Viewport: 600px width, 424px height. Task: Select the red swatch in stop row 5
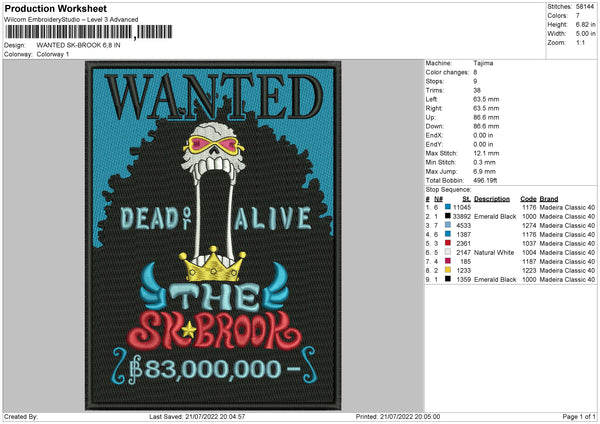click(x=448, y=243)
